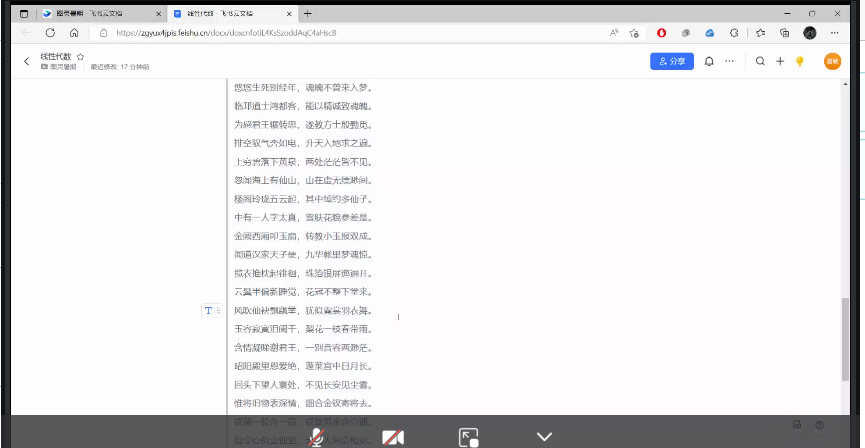The width and height of the screenshot is (865, 448).
Task: Add this page to favorites
Action: [634, 33]
